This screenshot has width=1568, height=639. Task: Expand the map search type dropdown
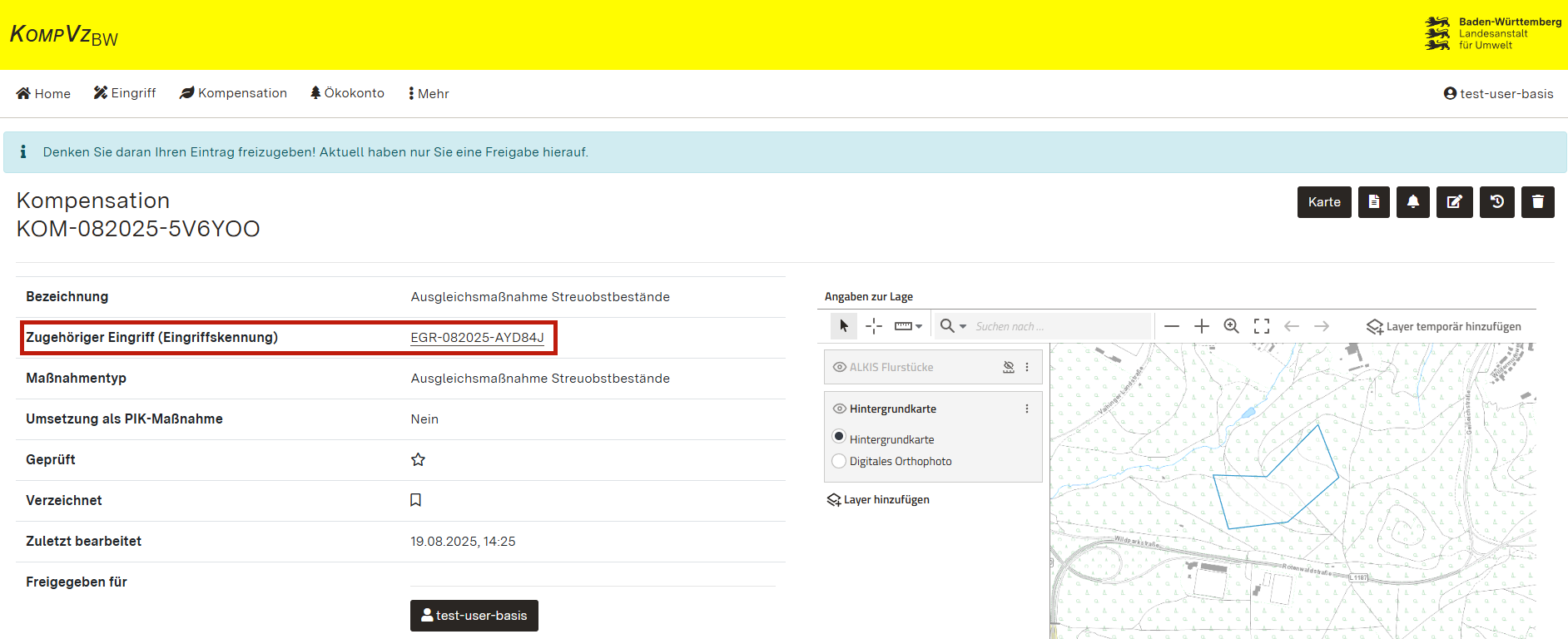point(953,326)
